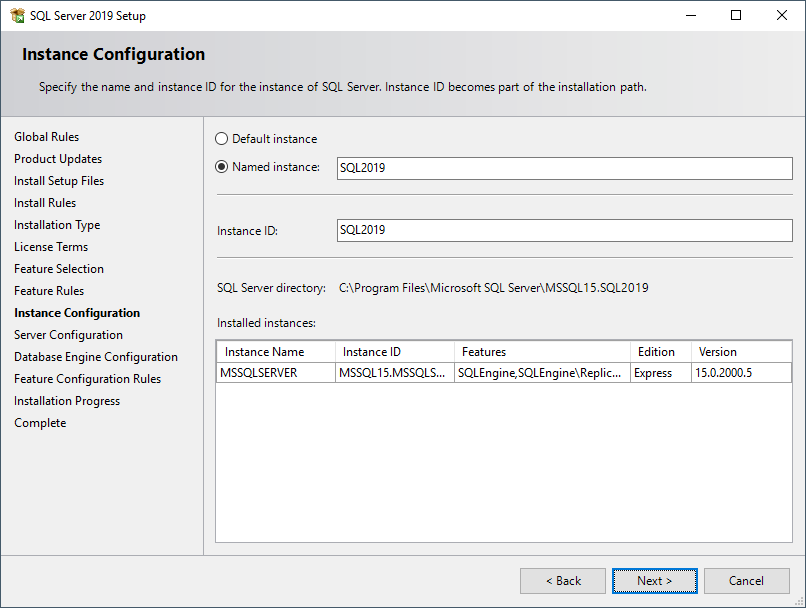This screenshot has height=608, width=806.
Task: Minimize the SQL Server 2019 Setup window
Action: click(691, 15)
